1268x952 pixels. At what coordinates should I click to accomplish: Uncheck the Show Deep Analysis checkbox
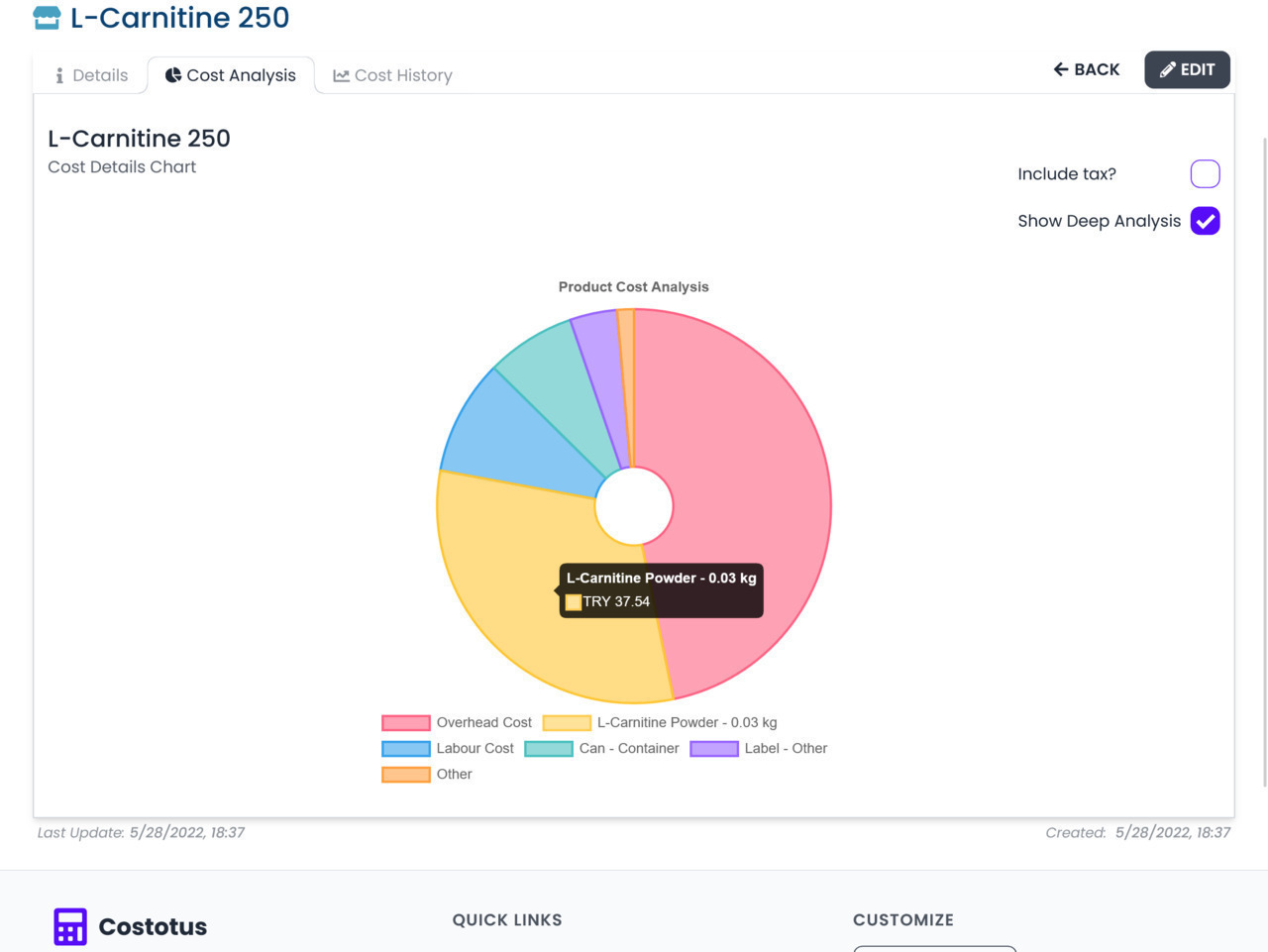(x=1205, y=221)
